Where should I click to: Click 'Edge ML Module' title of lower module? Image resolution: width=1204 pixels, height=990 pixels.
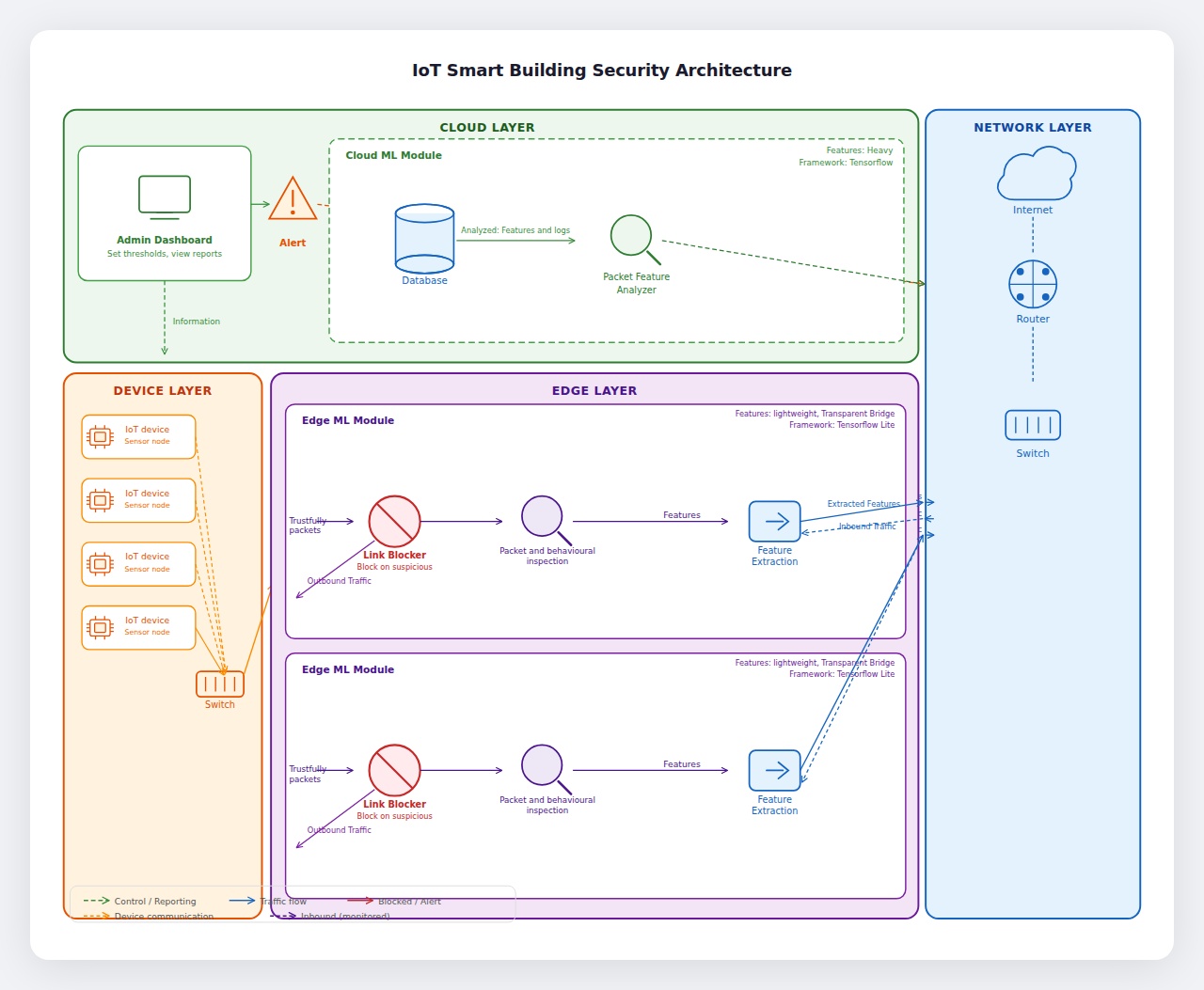click(x=348, y=670)
